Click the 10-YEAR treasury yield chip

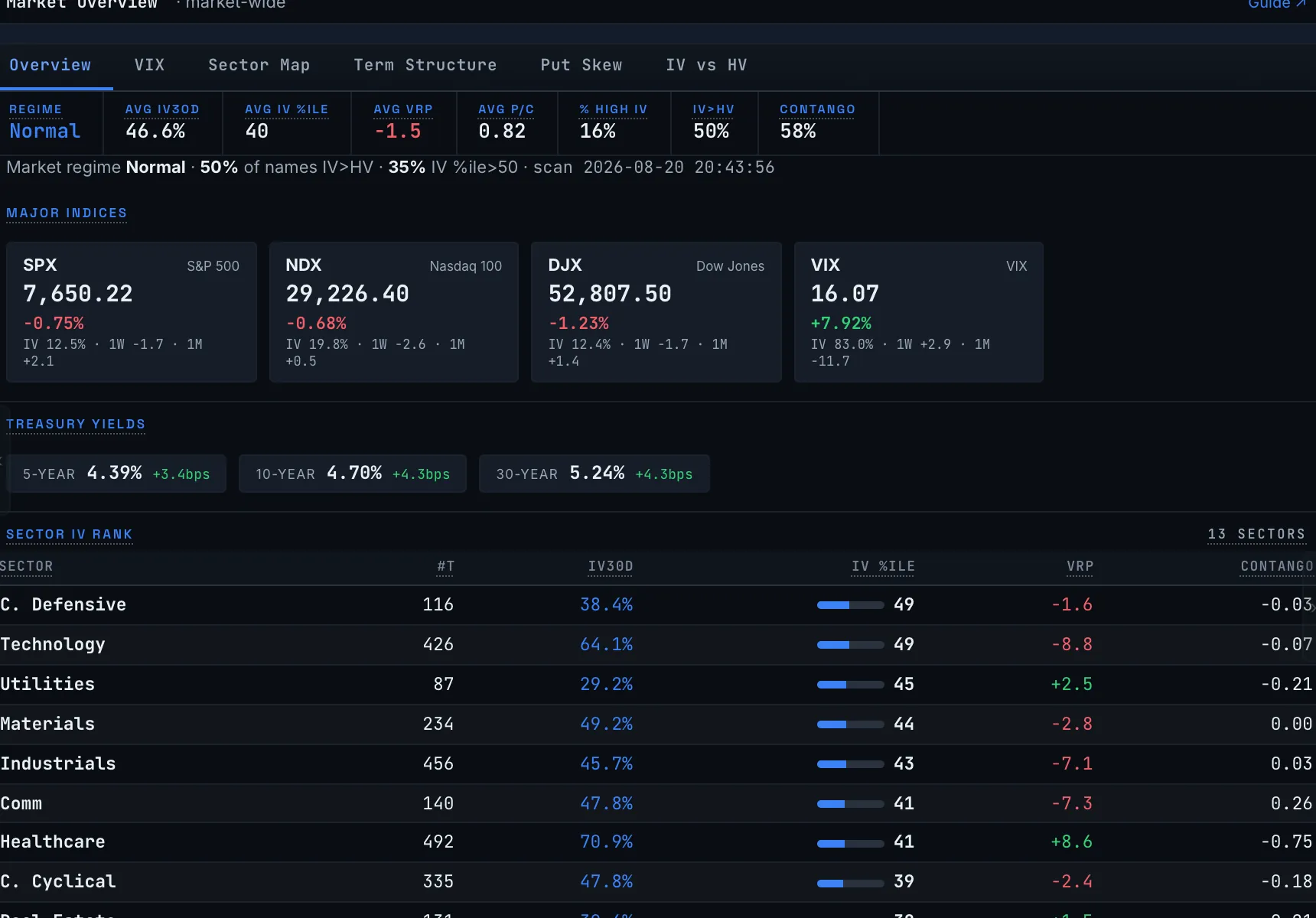coord(353,474)
